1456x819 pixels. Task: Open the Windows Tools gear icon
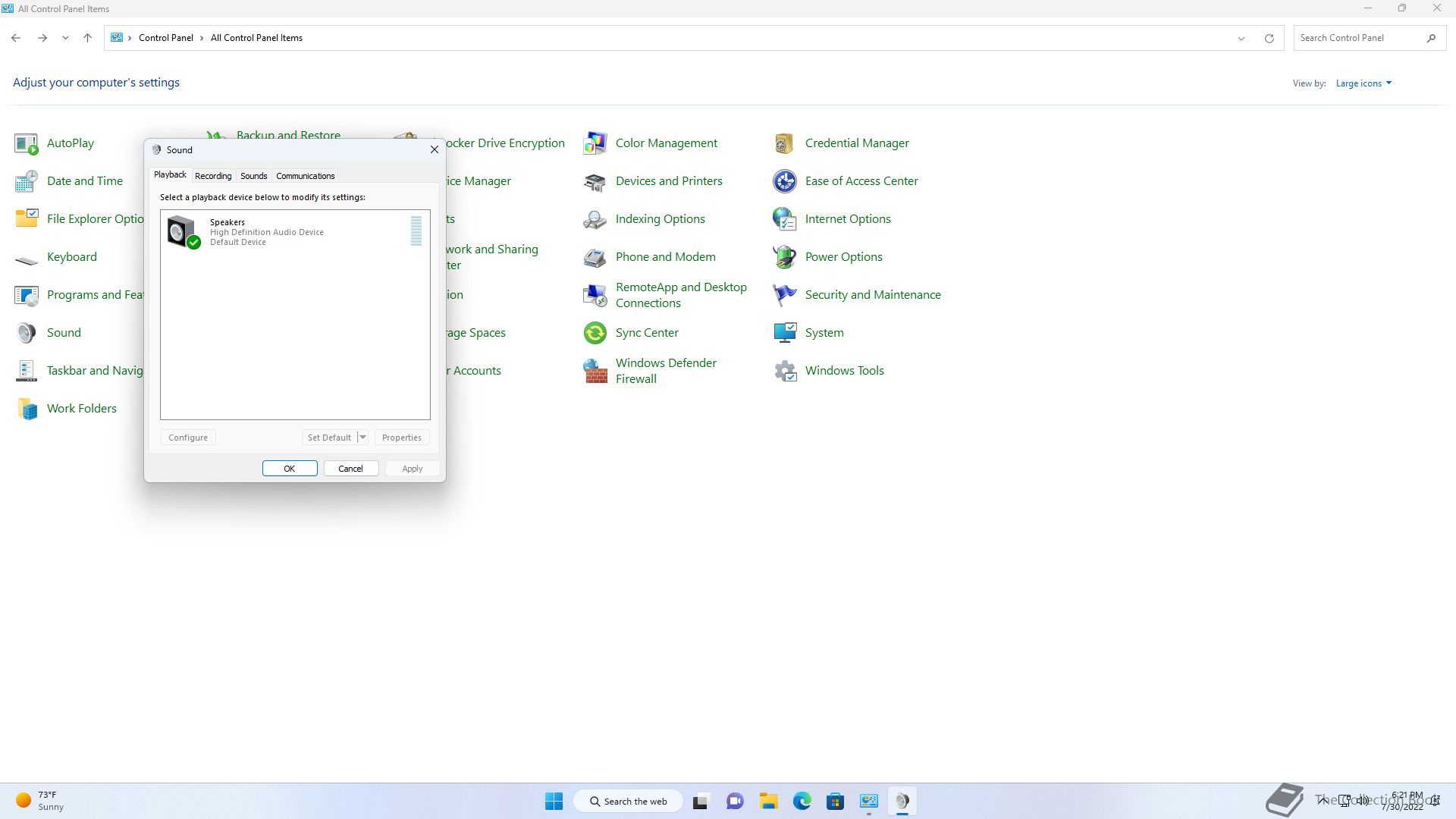pos(785,371)
